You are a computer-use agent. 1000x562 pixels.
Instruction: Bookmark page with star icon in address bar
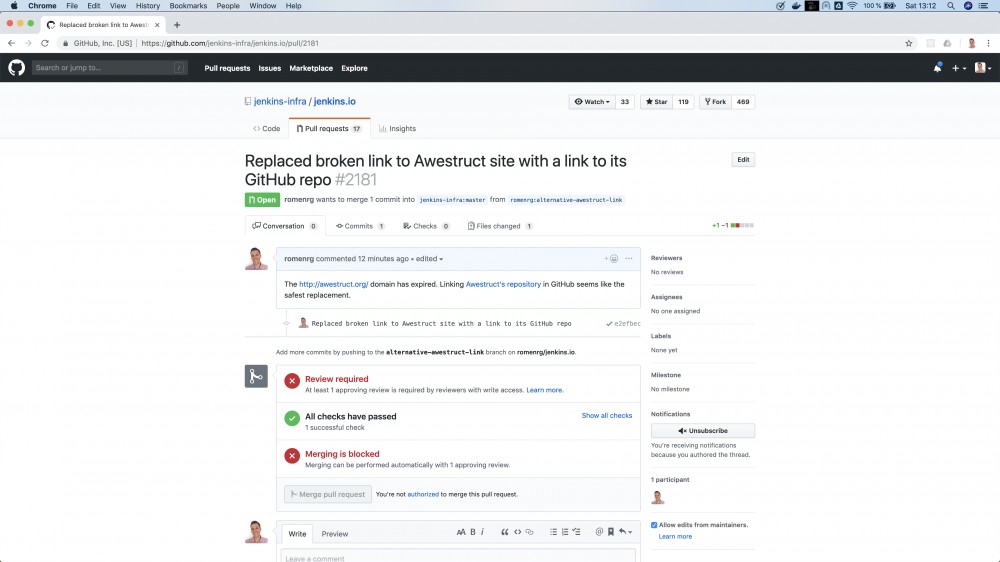click(x=909, y=43)
